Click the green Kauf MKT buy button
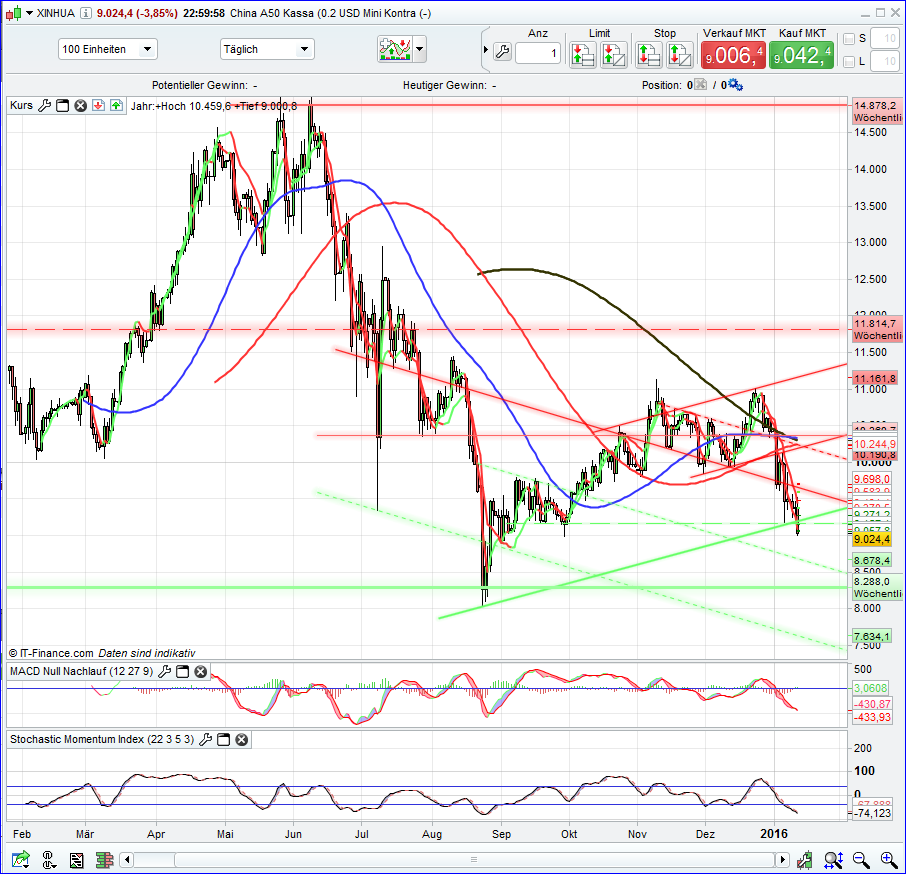Image resolution: width=906 pixels, height=874 pixels. [x=801, y=54]
